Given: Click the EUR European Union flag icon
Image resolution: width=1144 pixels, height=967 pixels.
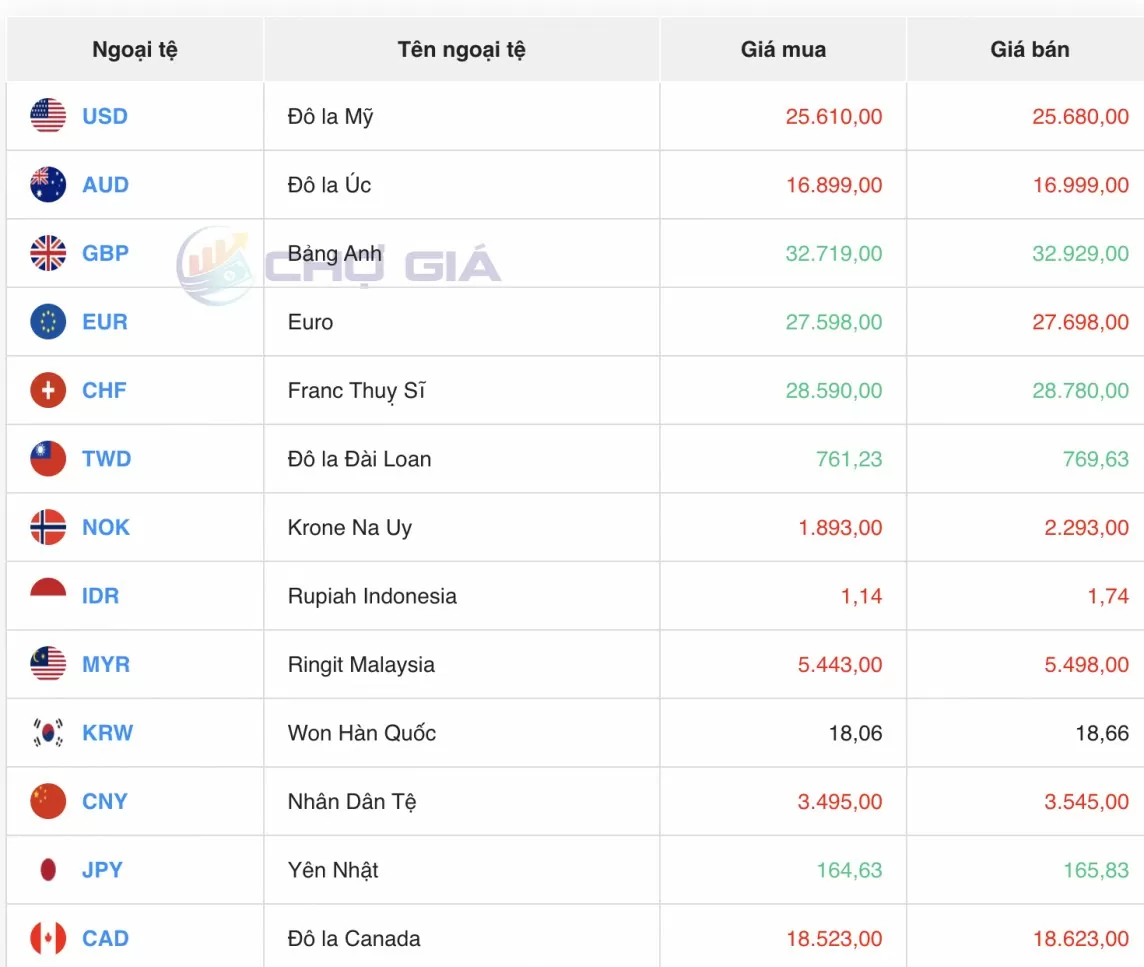Looking at the screenshot, I should coord(47,322).
